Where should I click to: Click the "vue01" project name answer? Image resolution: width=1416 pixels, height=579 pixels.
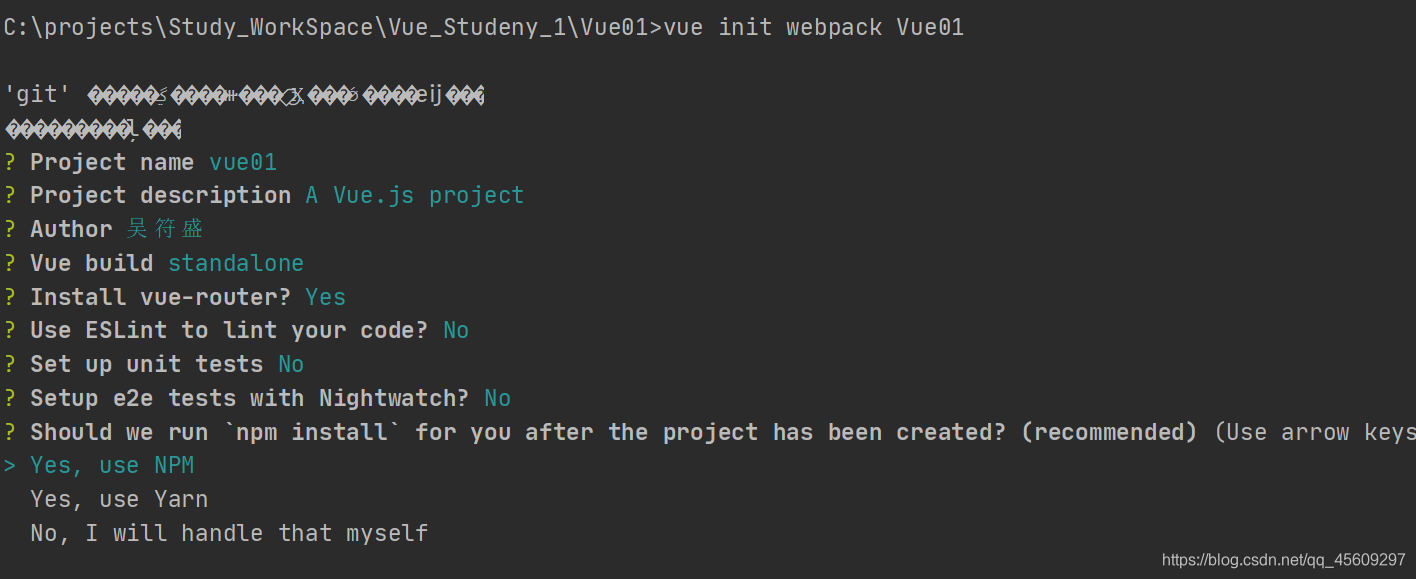coord(243,162)
